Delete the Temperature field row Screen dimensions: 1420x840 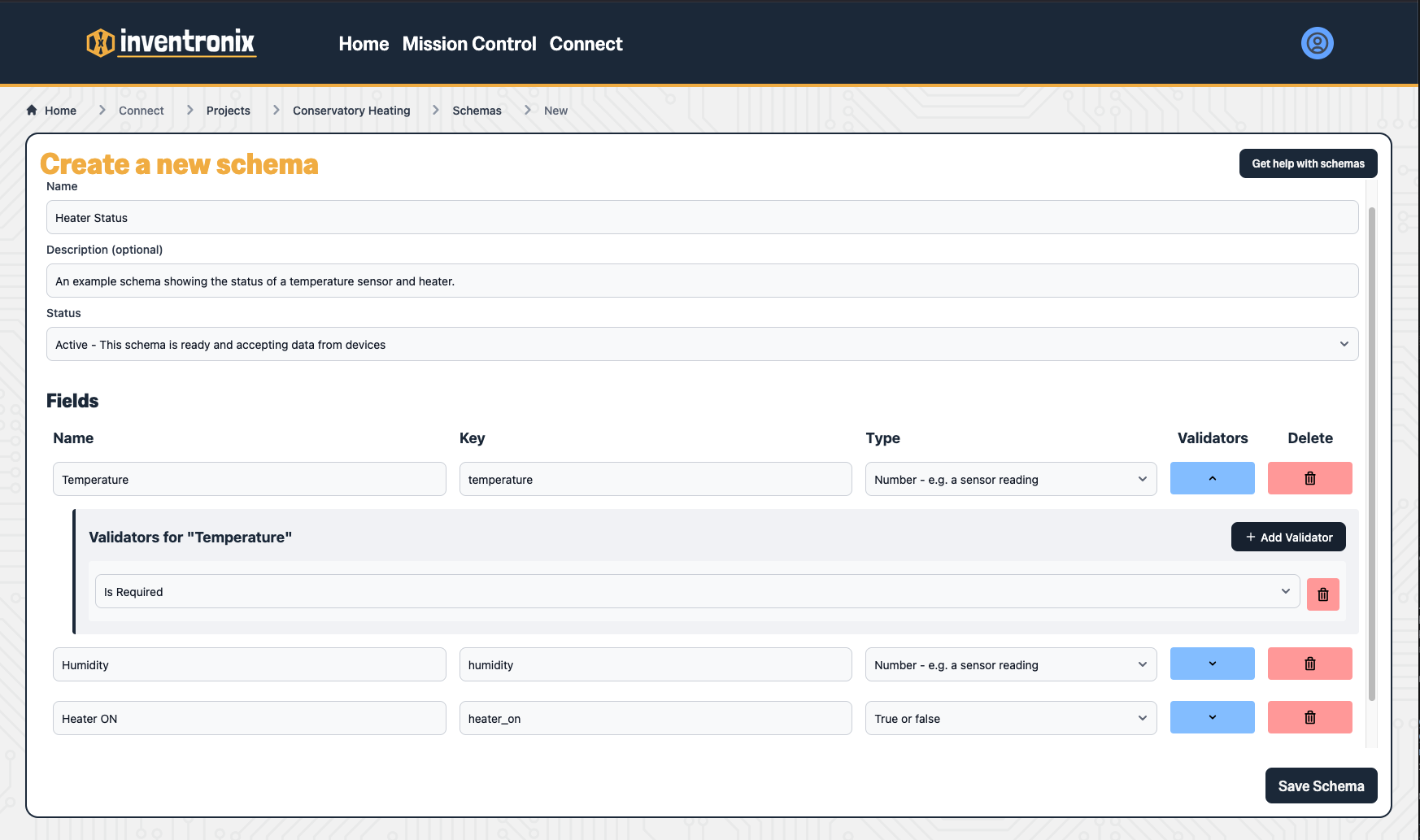click(x=1309, y=479)
